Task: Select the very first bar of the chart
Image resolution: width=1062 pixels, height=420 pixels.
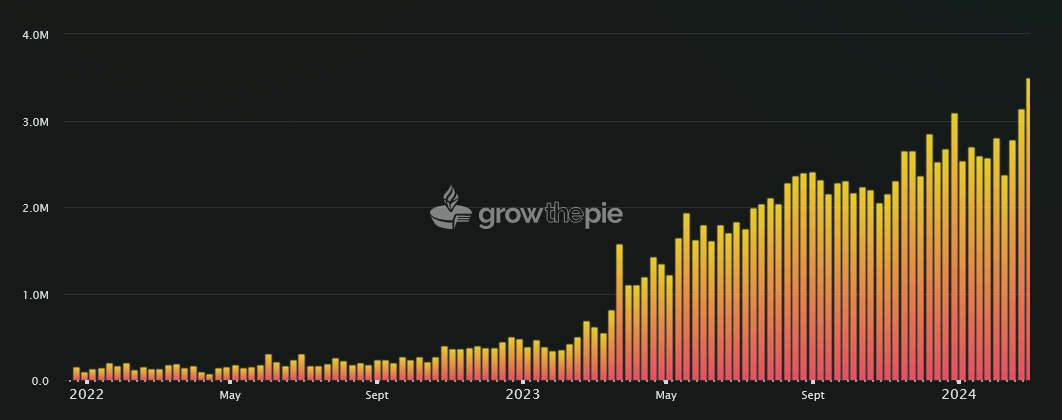Action: 77,373
